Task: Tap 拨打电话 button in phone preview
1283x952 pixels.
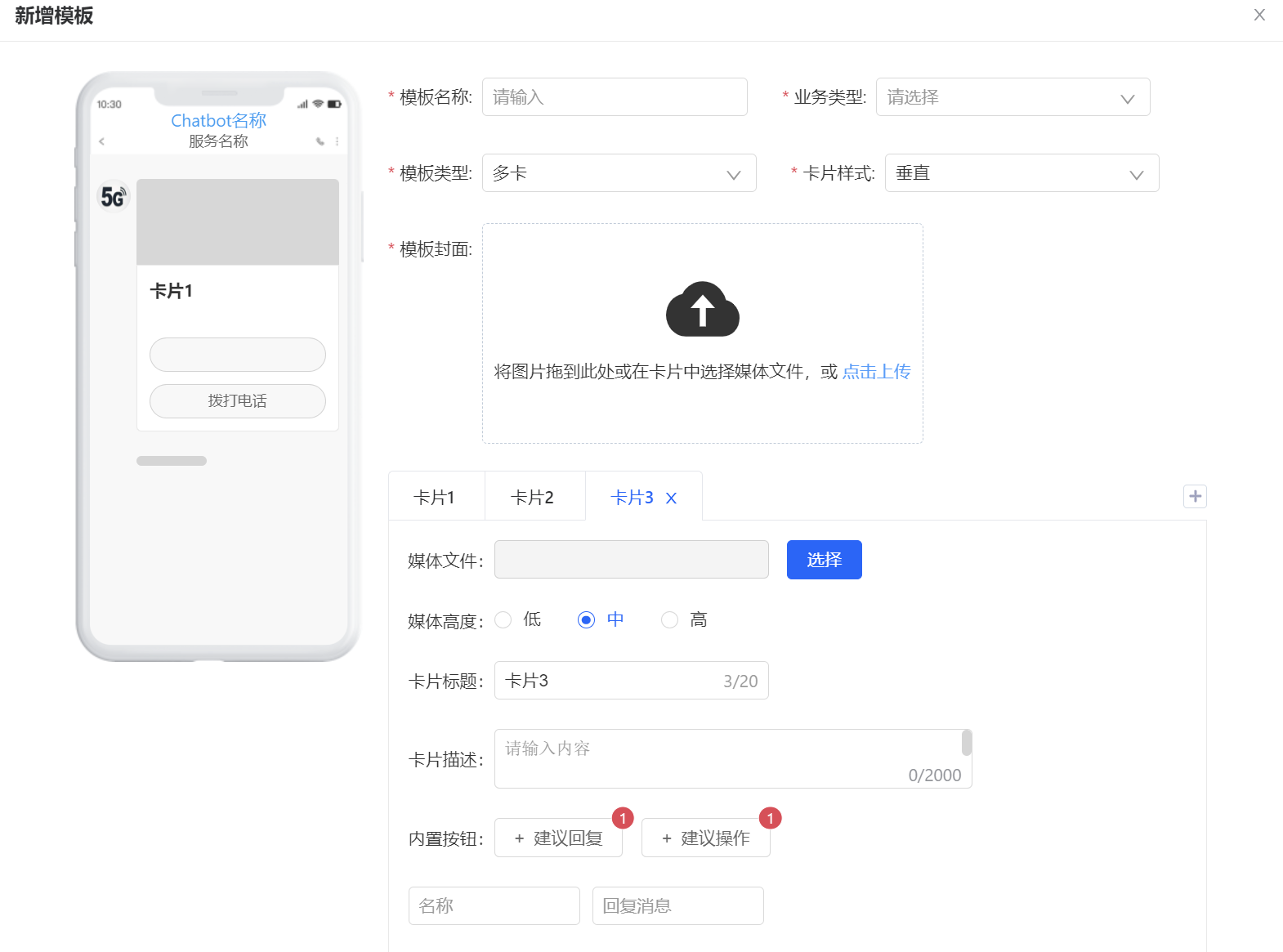Action: point(237,401)
